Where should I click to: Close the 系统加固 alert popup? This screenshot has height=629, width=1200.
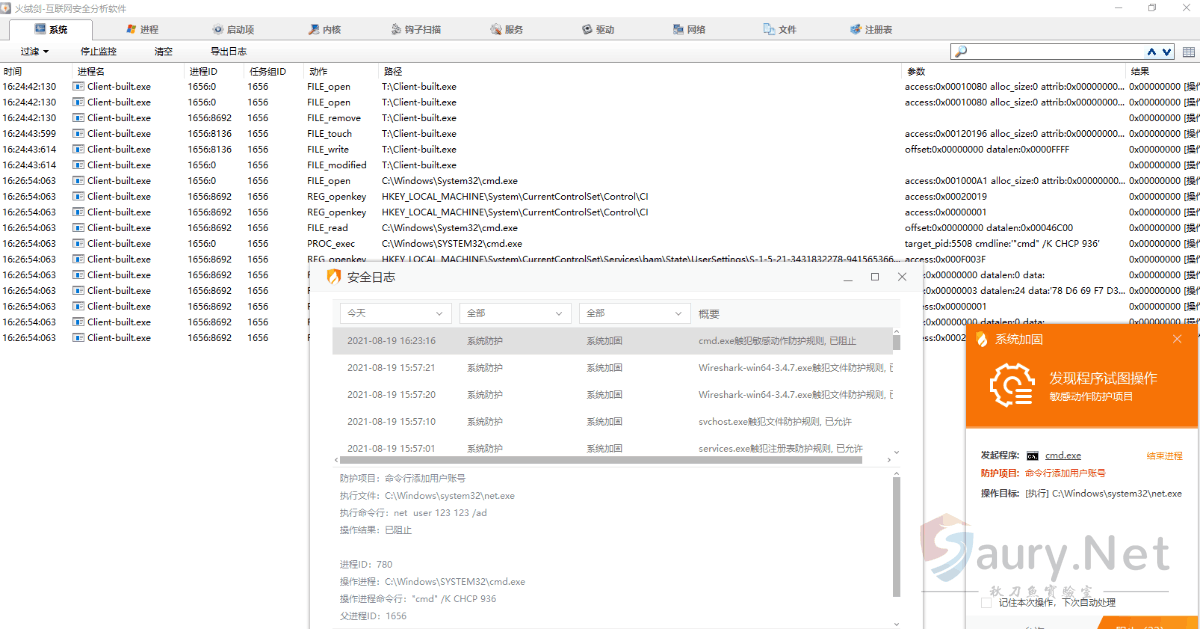(x=1177, y=339)
